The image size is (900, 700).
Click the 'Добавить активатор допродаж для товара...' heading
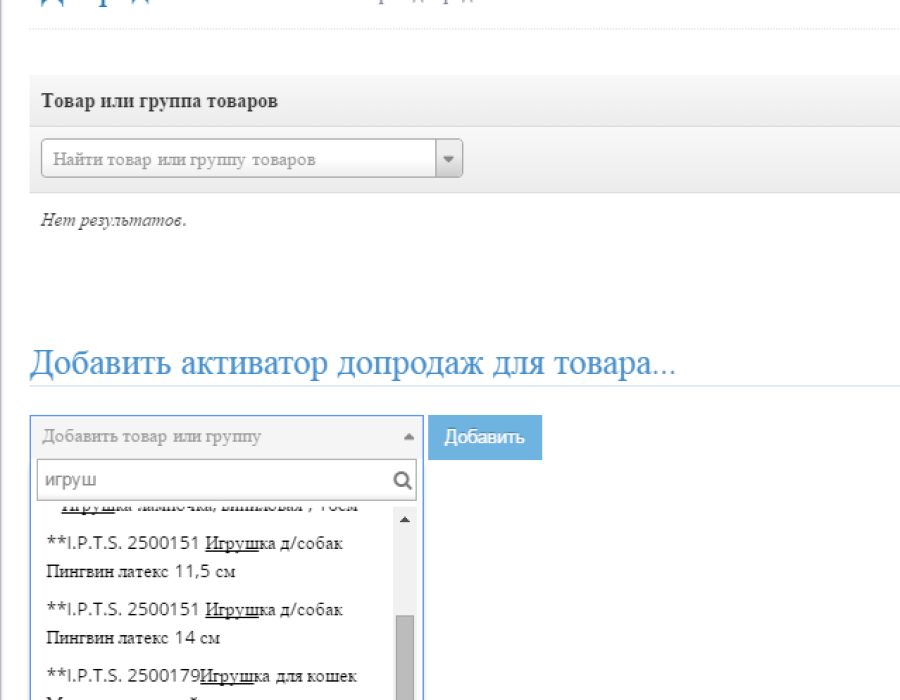(x=352, y=364)
